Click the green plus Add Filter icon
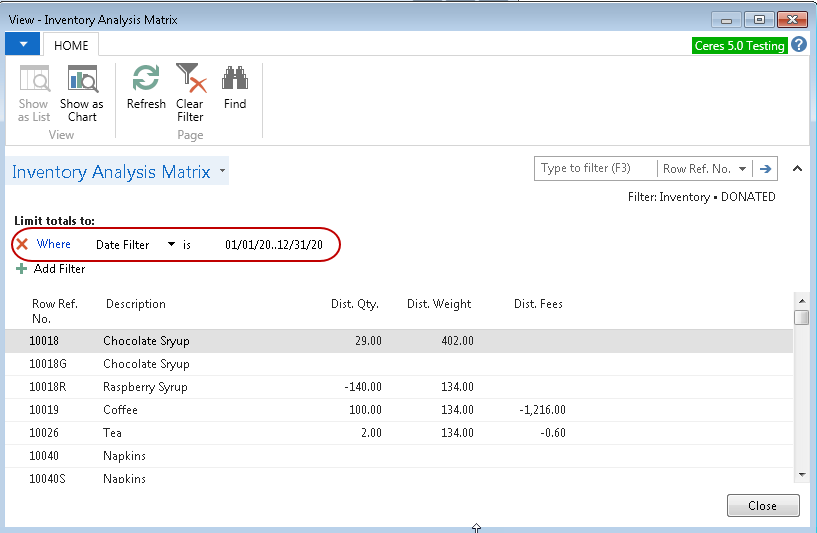 pyautogui.click(x=22, y=269)
